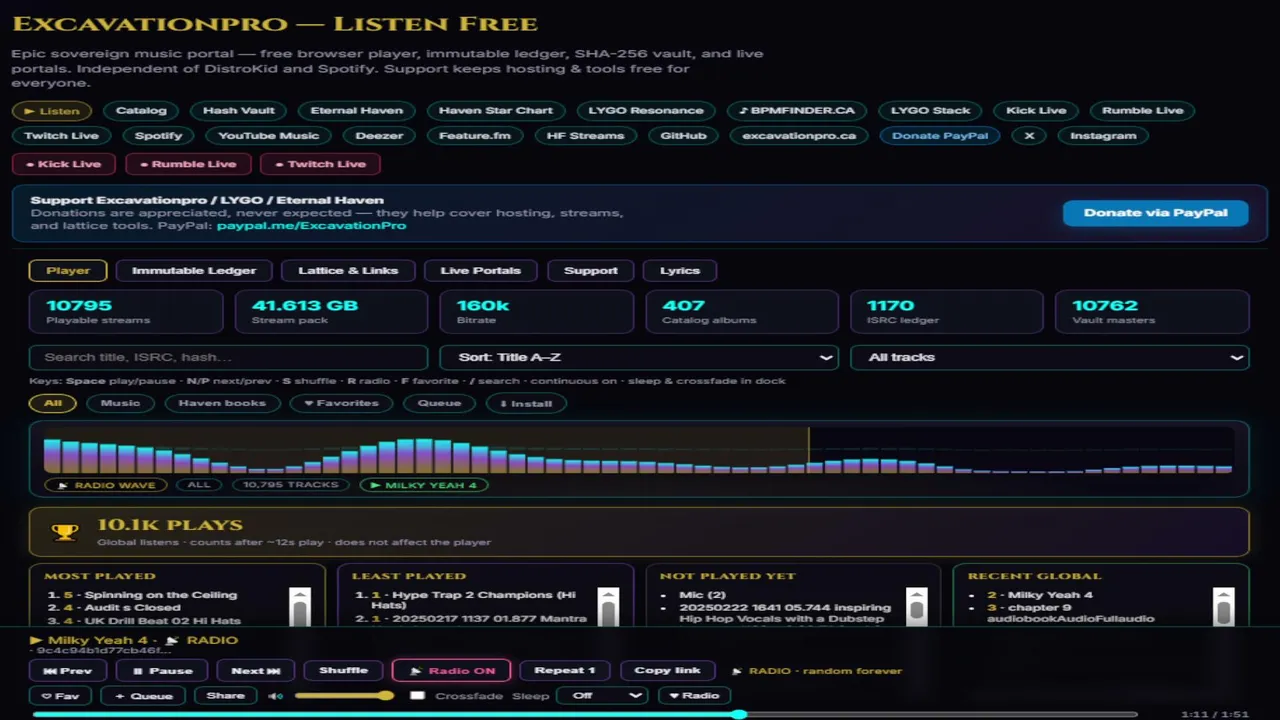Filter the list to Haven books
The width and height of the screenshot is (1280, 720).
pos(222,404)
